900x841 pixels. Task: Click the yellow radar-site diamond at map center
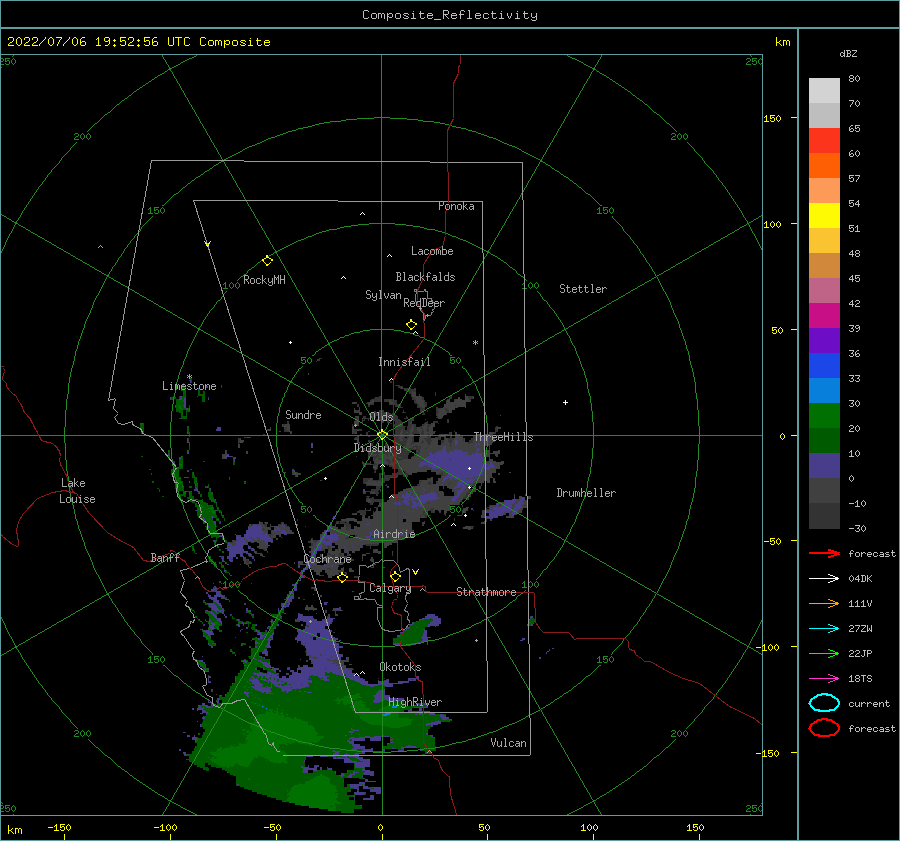point(382,435)
